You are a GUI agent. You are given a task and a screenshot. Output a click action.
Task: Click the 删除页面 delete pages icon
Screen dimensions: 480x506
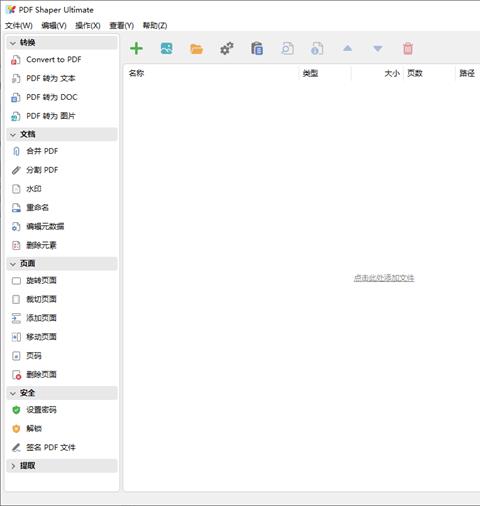click(16, 375)
